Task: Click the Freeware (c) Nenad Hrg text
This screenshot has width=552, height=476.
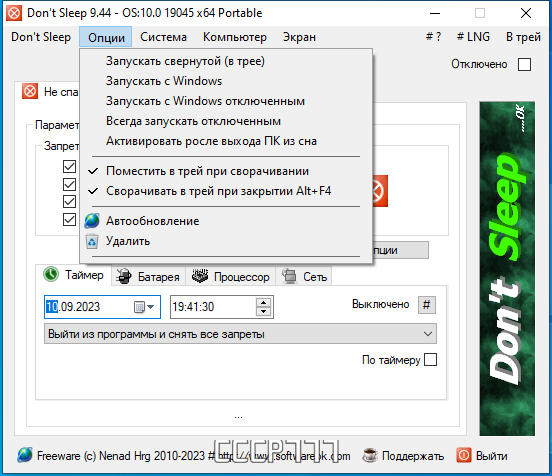Action: pyautogui.click(x=121, y=456)
